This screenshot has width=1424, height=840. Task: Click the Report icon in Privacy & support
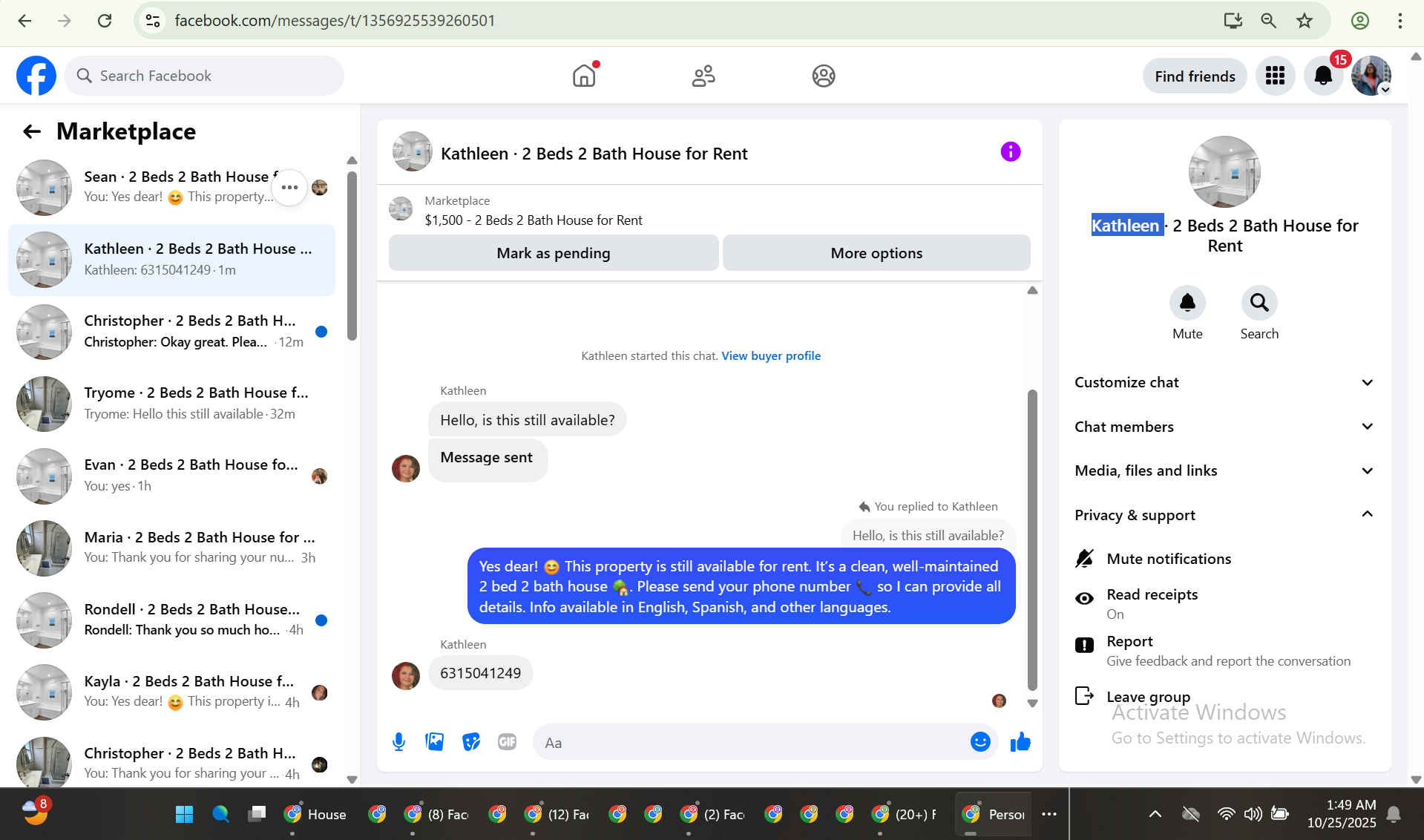tap(1084, 645)
